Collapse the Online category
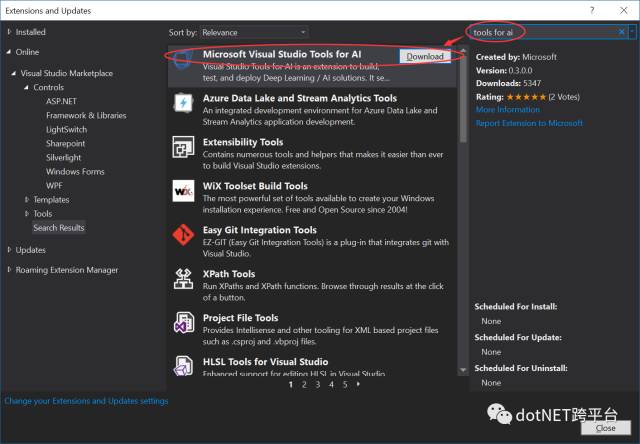 pyautogui.click(x=9, y=52)
